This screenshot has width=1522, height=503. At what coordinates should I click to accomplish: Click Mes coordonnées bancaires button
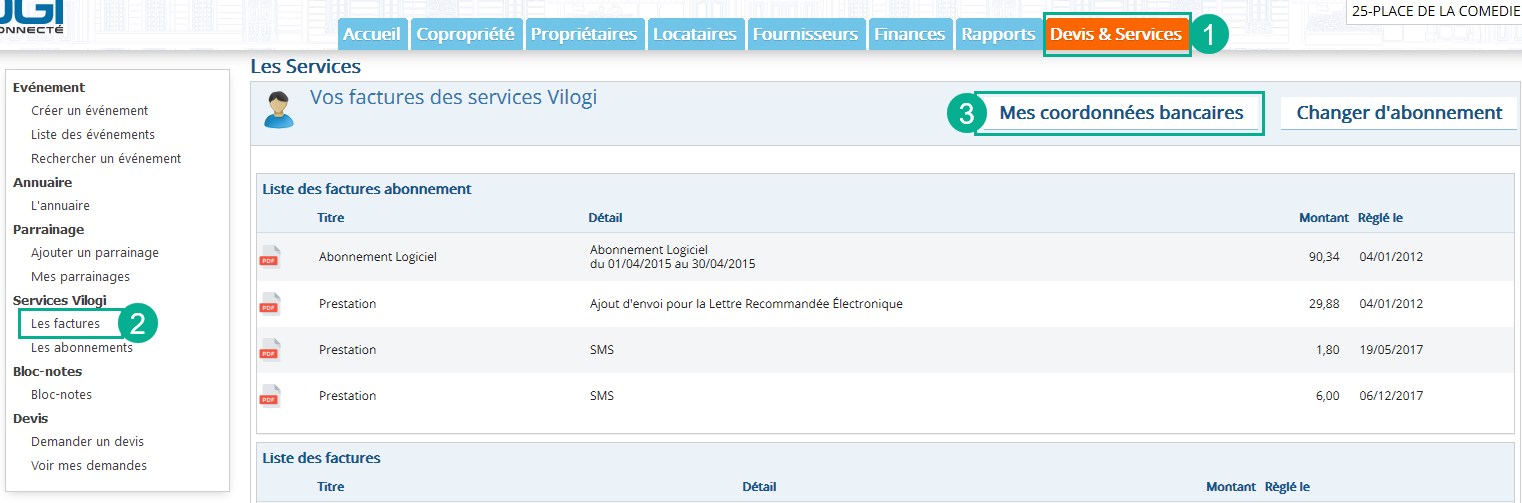tap(1121, 113)
